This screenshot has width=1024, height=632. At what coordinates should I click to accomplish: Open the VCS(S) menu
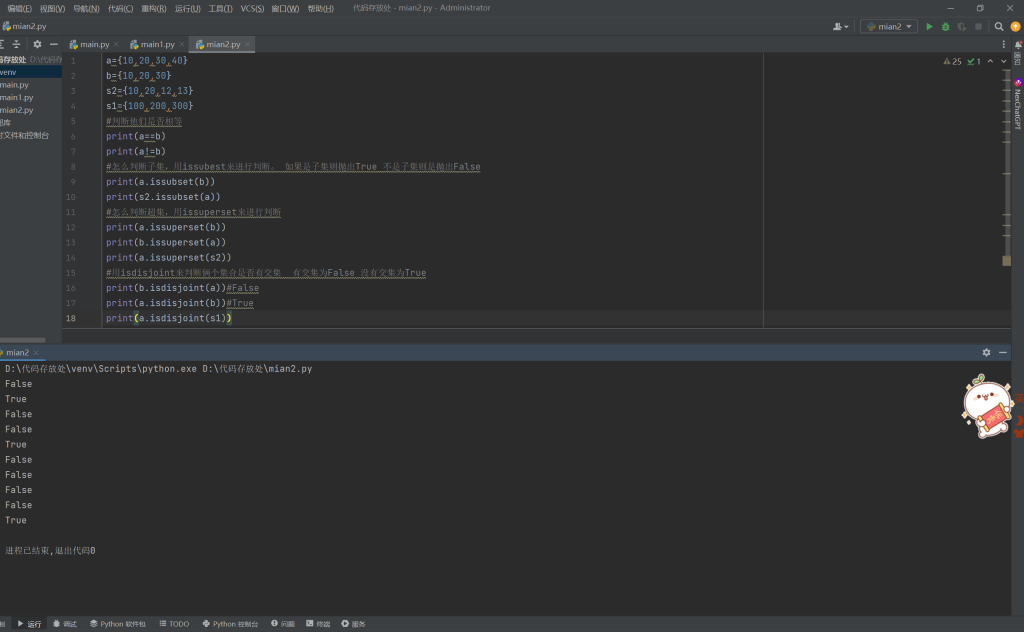(x=252, y=8)
